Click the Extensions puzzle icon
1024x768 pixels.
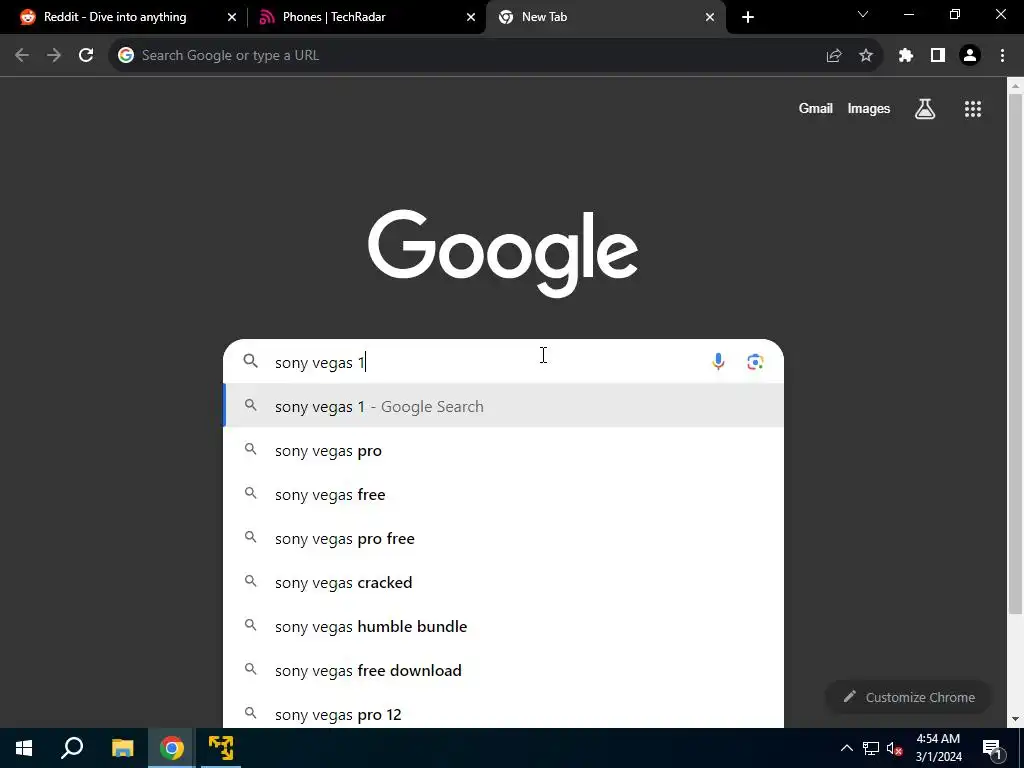pyautogui.click(x=906, y=56)
